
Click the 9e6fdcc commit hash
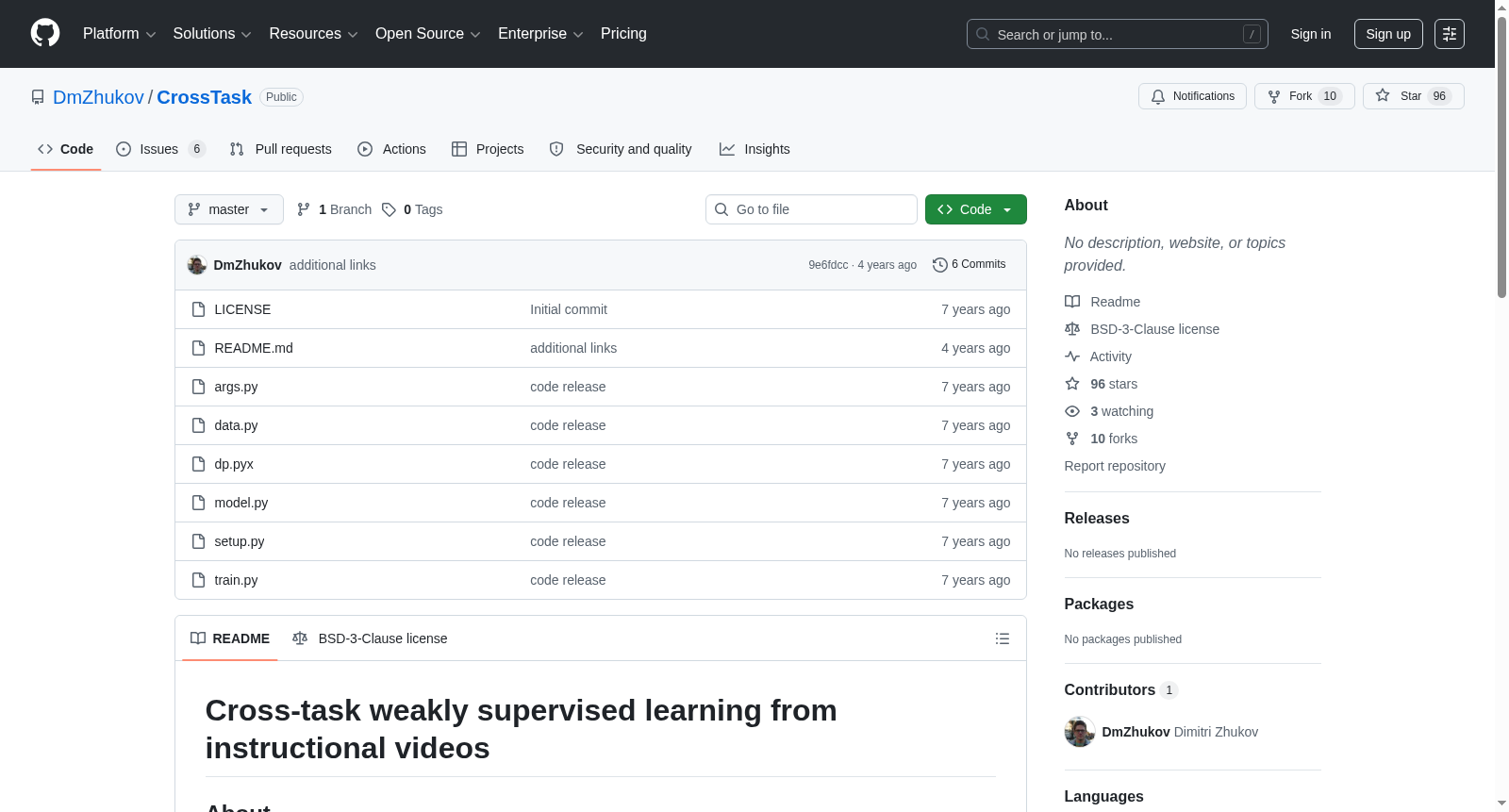(828, 265)
